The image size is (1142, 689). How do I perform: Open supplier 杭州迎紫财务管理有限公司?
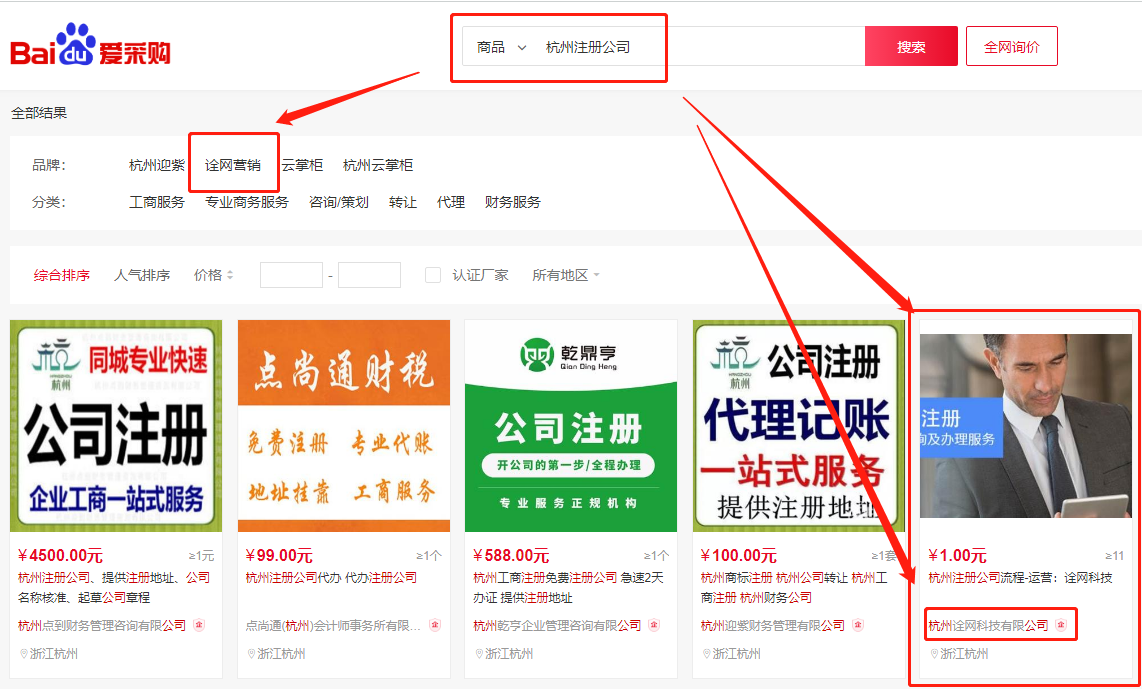[x=773, y=626]
